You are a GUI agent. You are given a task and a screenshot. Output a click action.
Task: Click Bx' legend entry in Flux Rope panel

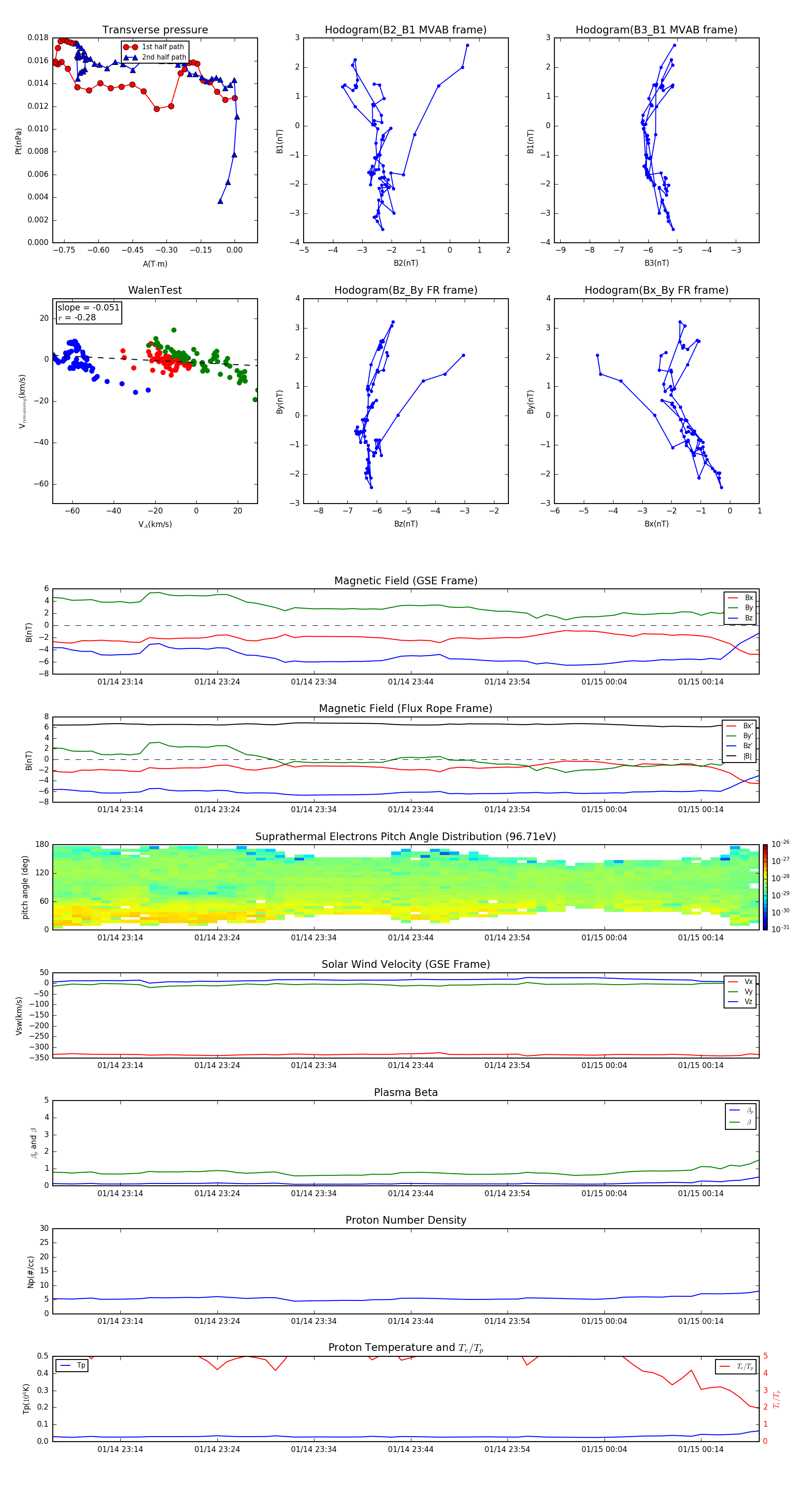pos(739,726)
